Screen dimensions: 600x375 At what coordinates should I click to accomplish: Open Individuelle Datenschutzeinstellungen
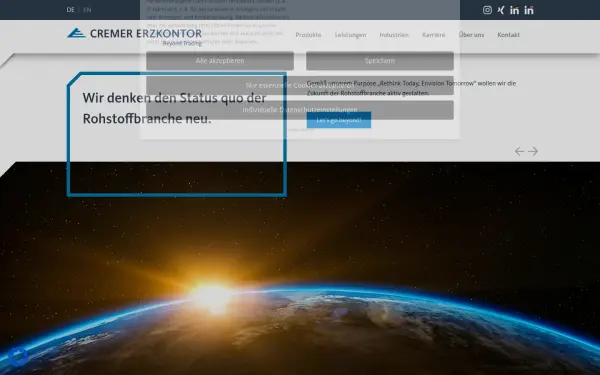coord(300,110)
